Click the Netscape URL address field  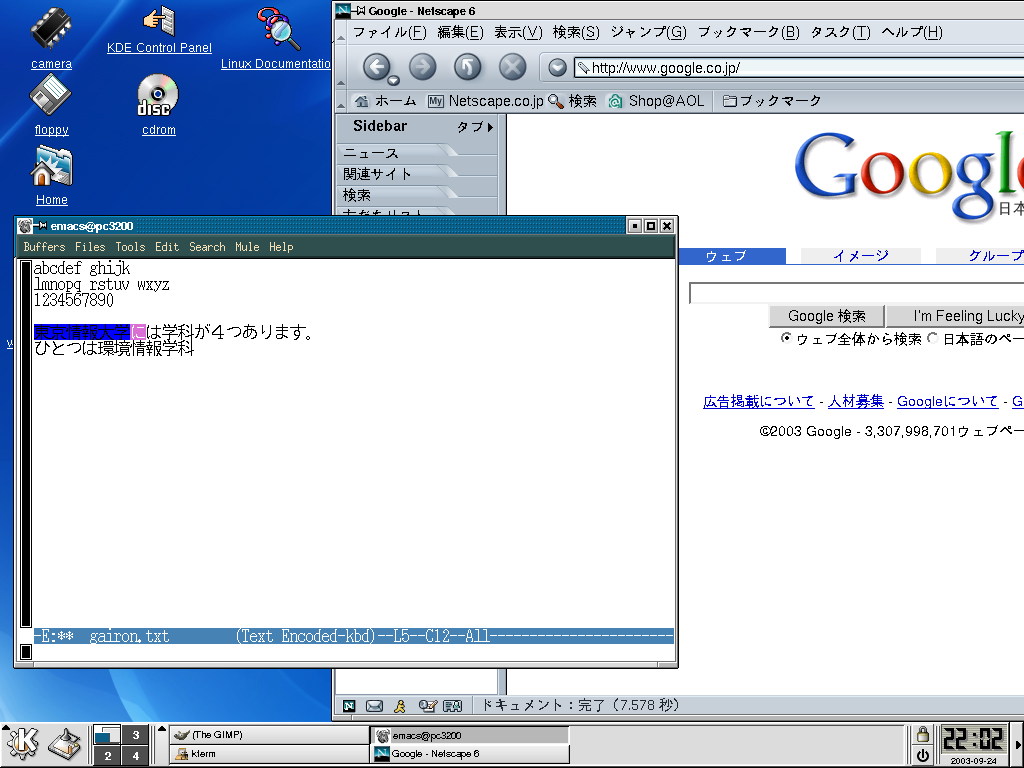799,67
